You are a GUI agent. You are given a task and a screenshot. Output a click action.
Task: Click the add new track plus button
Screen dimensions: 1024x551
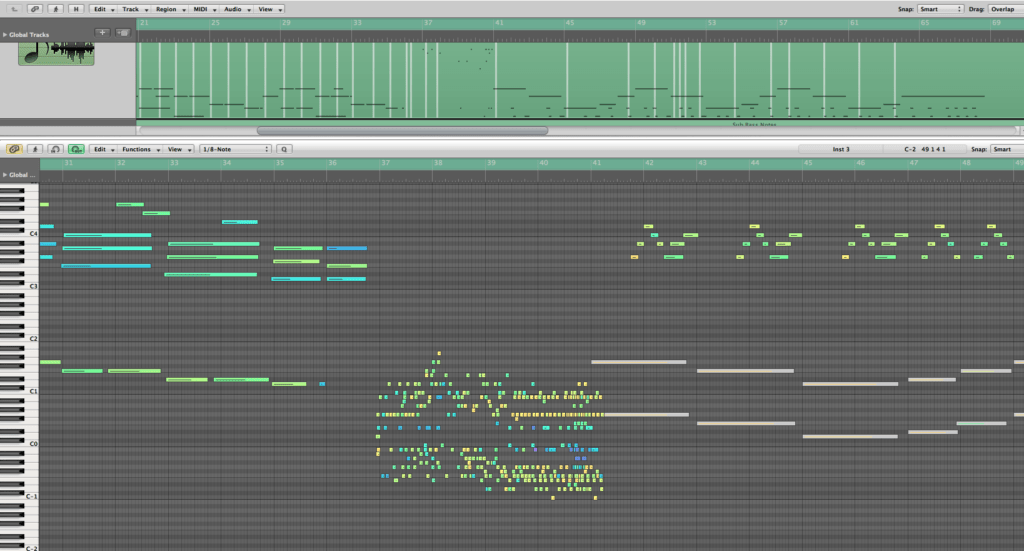tap(103, 32)
